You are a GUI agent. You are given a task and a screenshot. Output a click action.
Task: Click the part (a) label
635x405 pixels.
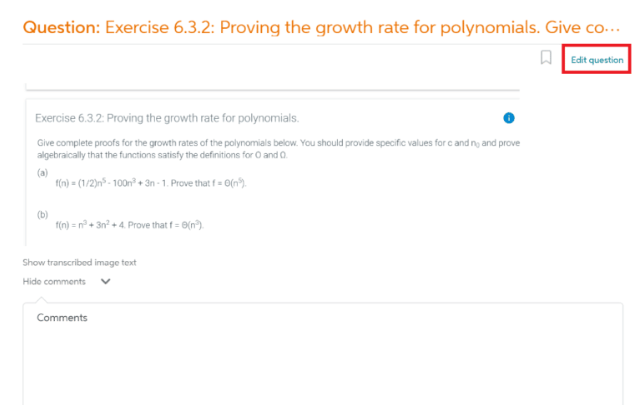(x=42, y=172)
